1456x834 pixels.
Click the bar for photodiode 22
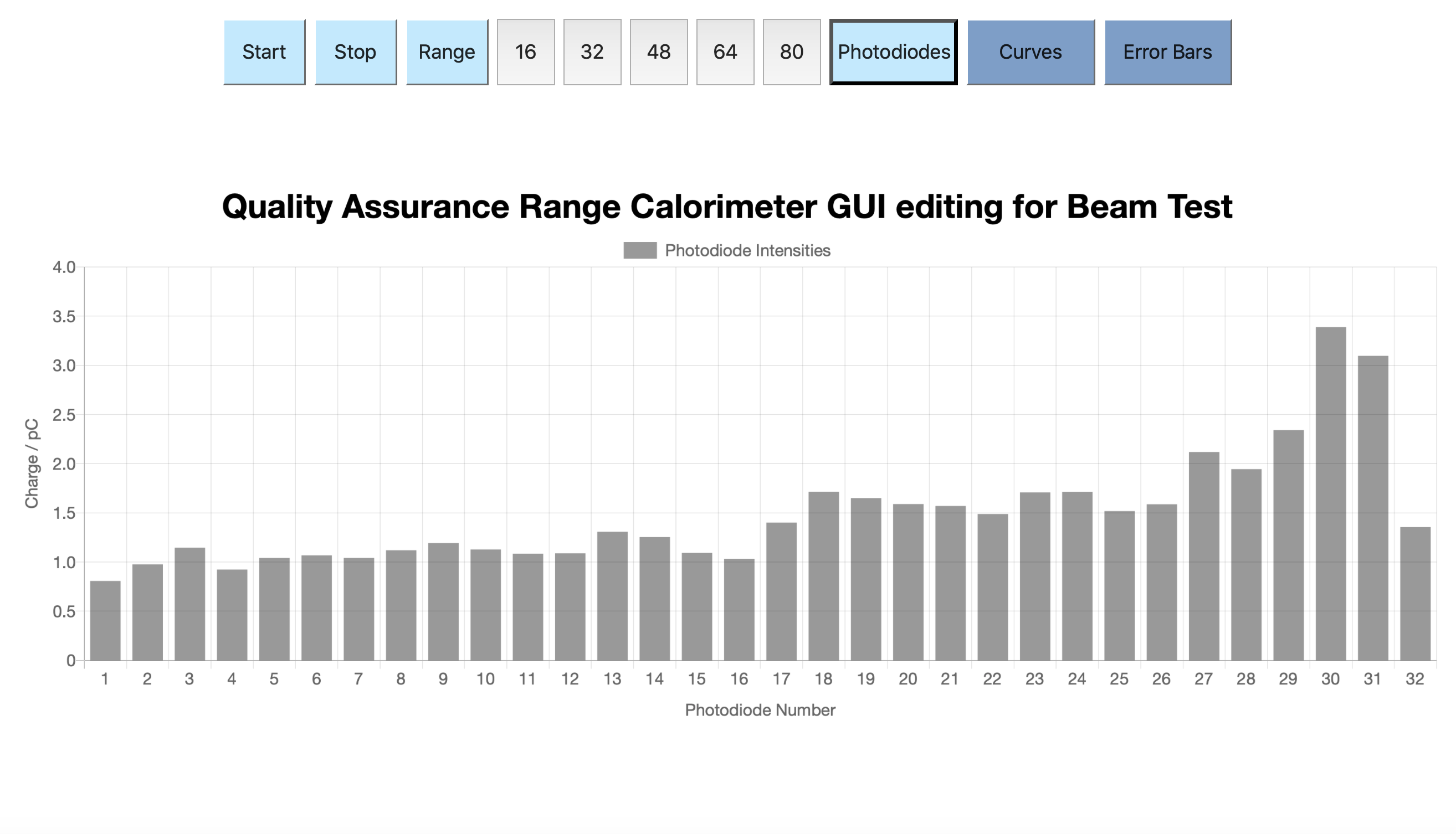click(992, 587)
